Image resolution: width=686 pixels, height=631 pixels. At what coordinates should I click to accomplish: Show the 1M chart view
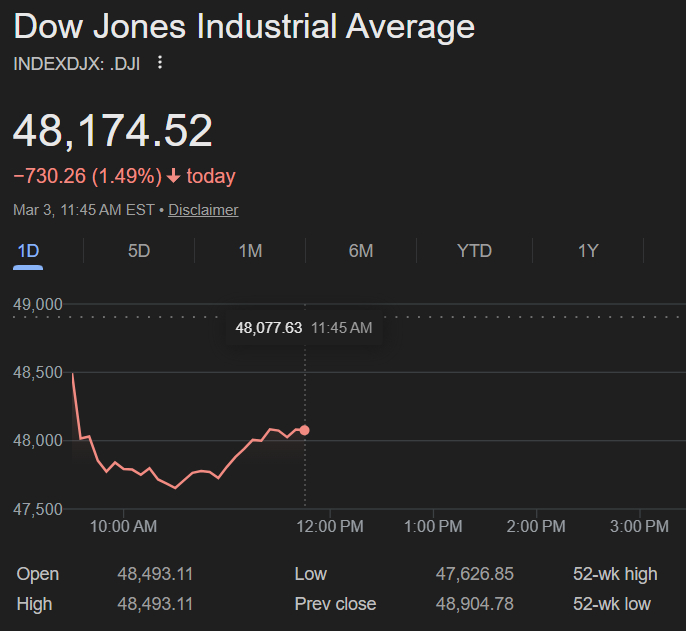[250, 251]
